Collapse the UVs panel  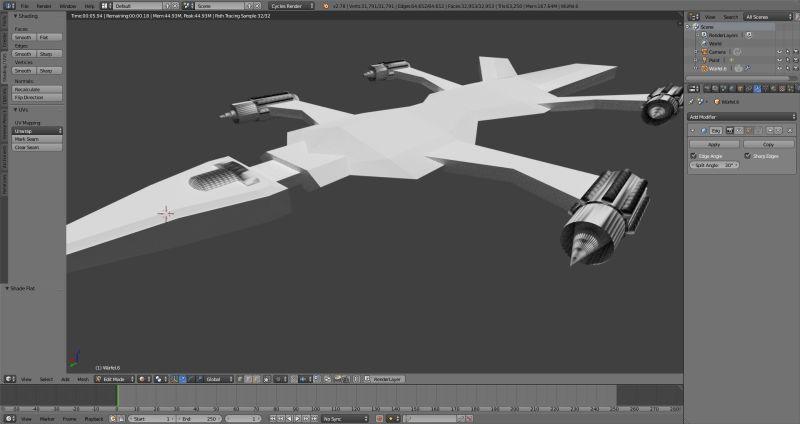(x=15, y=110)
